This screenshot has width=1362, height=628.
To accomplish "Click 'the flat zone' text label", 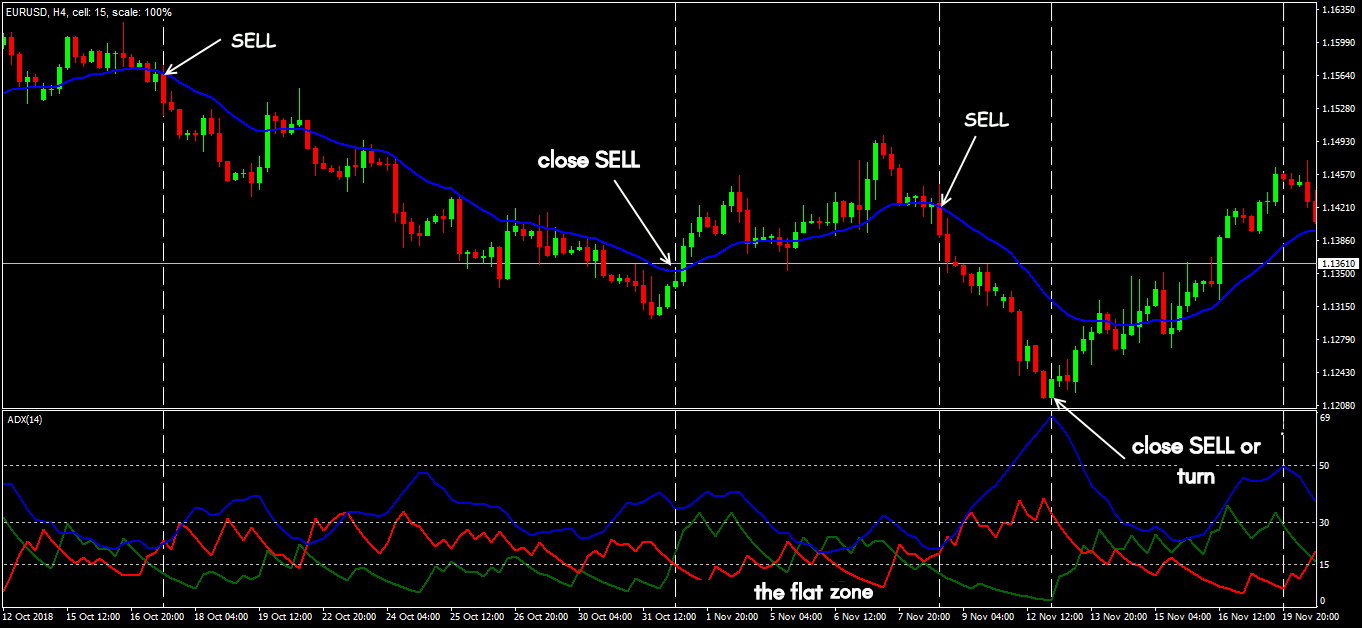I will click(813, 592).
